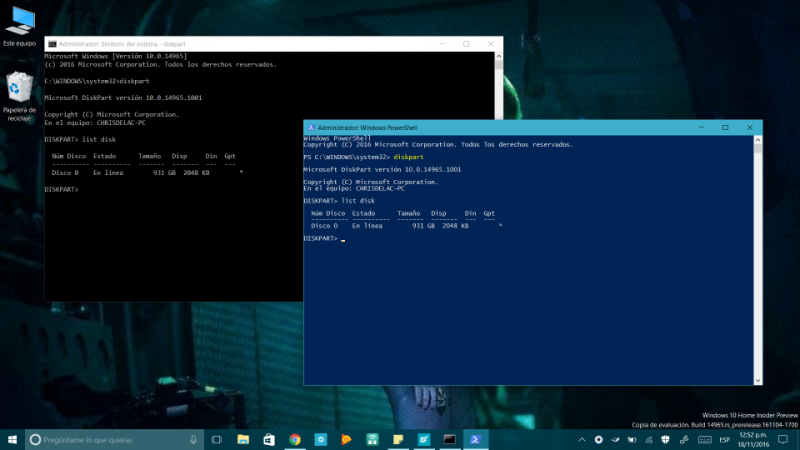Switch to the Command Prompt taskbar icon
Screen dimensions: 800x450
449,439
